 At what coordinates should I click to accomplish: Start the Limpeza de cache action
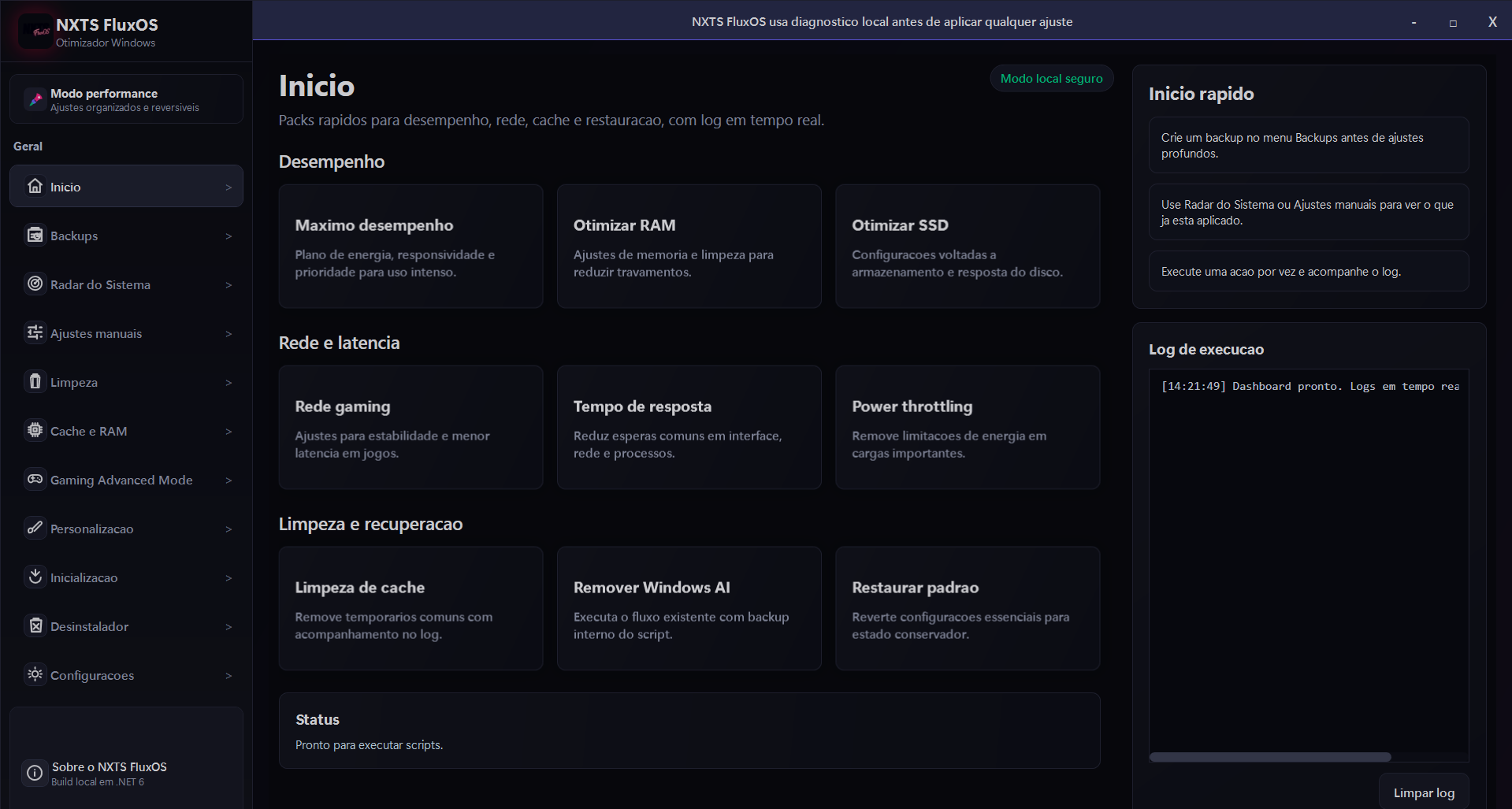(x=411, y=608)
